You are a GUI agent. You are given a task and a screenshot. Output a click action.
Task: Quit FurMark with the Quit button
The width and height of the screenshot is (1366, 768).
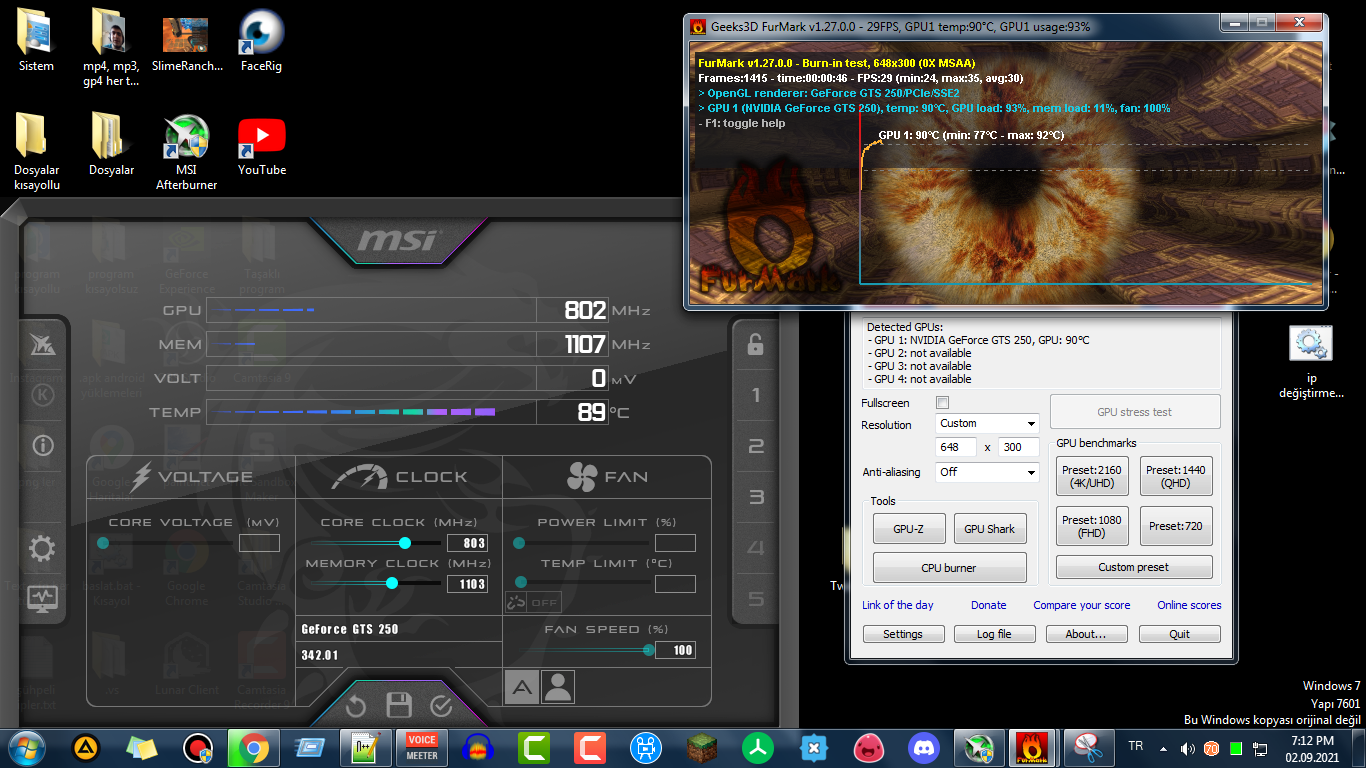(1180, 634)
